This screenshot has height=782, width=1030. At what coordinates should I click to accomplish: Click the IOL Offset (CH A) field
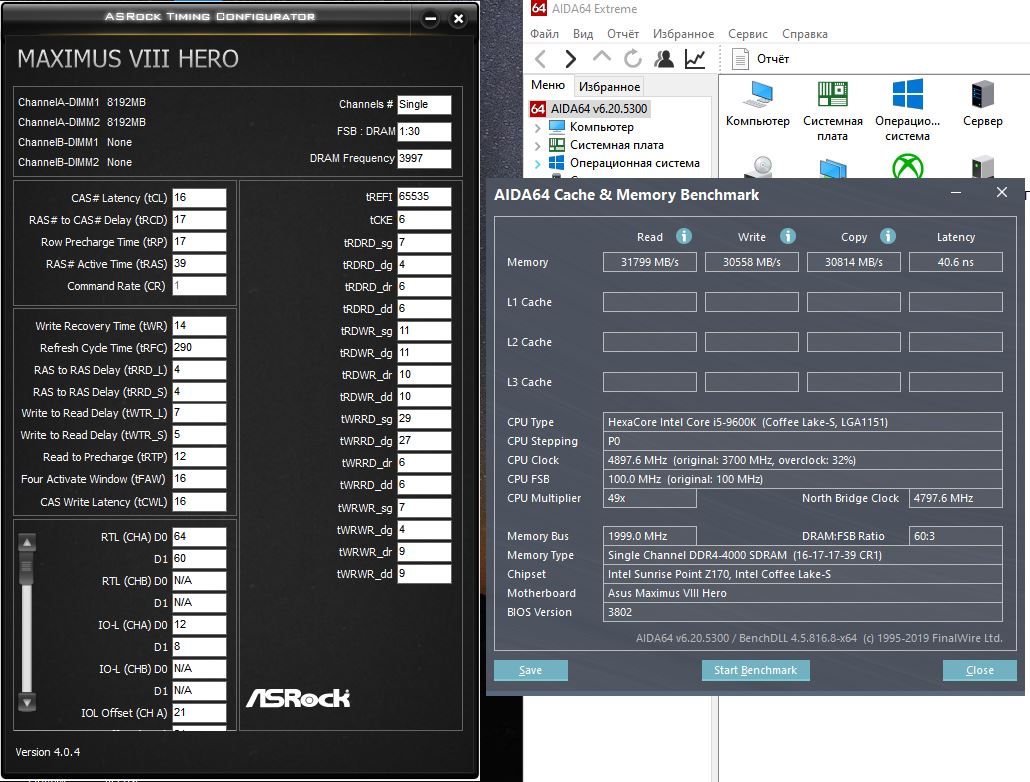[x=200, y=713]
